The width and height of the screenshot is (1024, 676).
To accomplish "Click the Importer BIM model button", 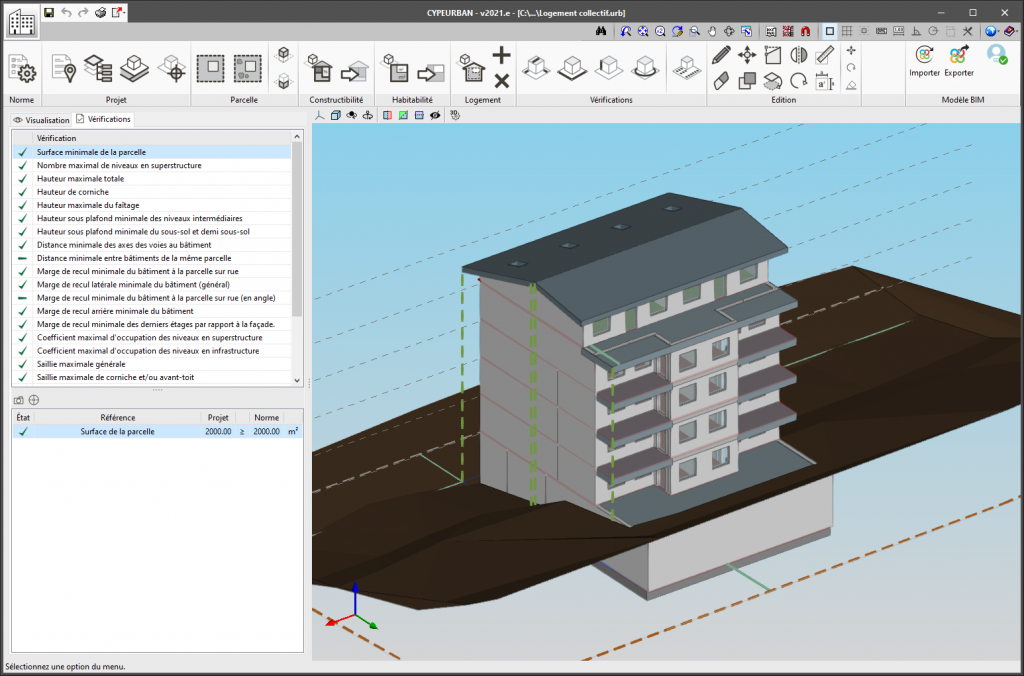I will point(924,61).
